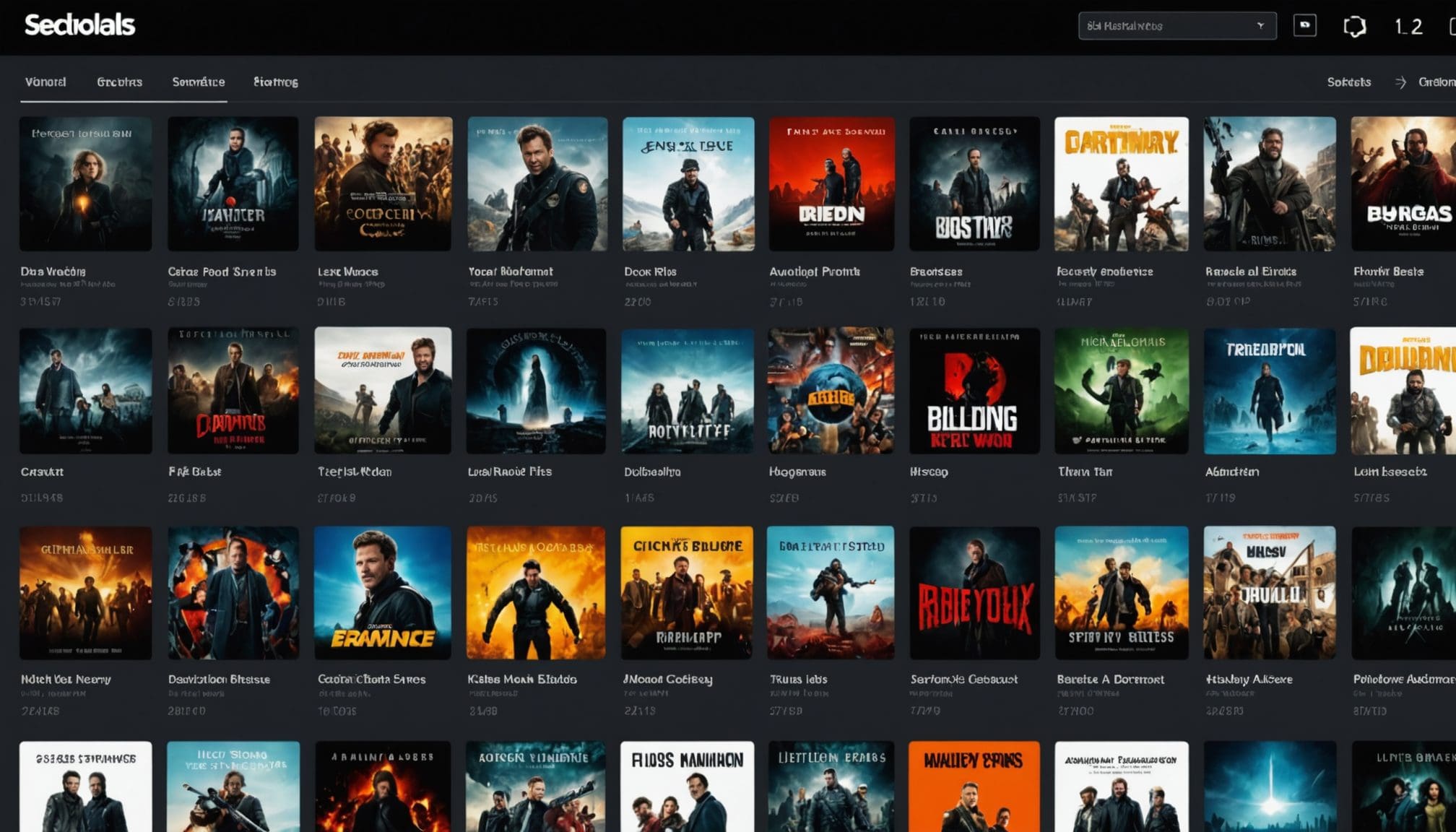Open the FILOSS MANIHON poster
The height and width of the screenshot is (832, 1456).
687,786
